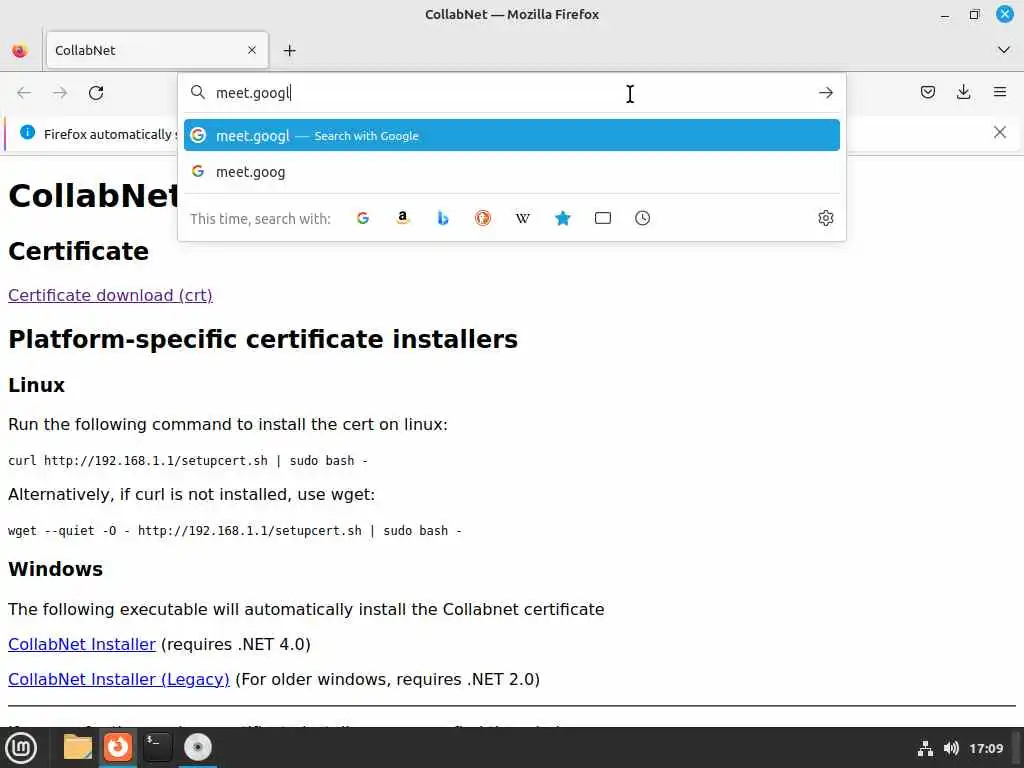Expand the list all tabs chevron

1004,50
